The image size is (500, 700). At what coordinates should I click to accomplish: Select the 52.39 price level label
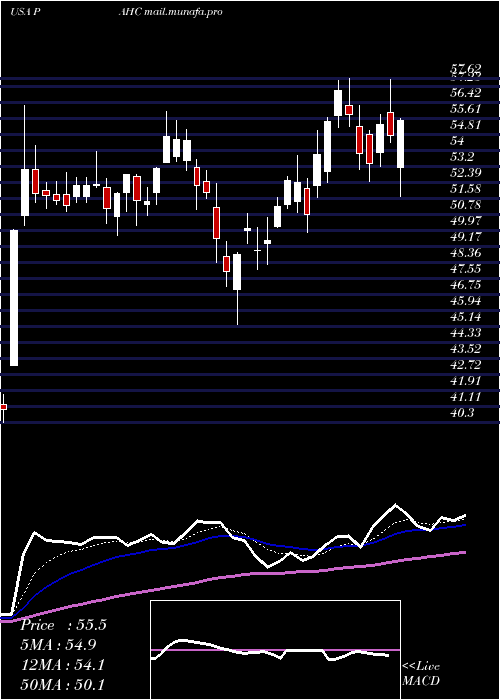coord(466,173)
